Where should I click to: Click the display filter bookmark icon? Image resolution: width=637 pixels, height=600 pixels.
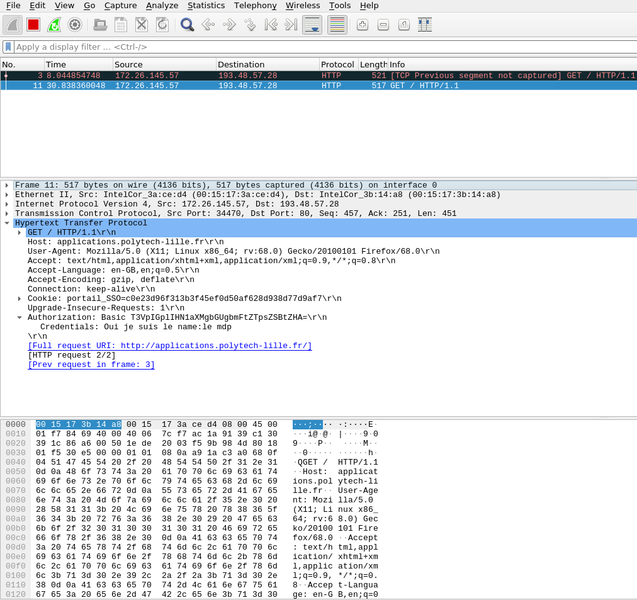8,47
